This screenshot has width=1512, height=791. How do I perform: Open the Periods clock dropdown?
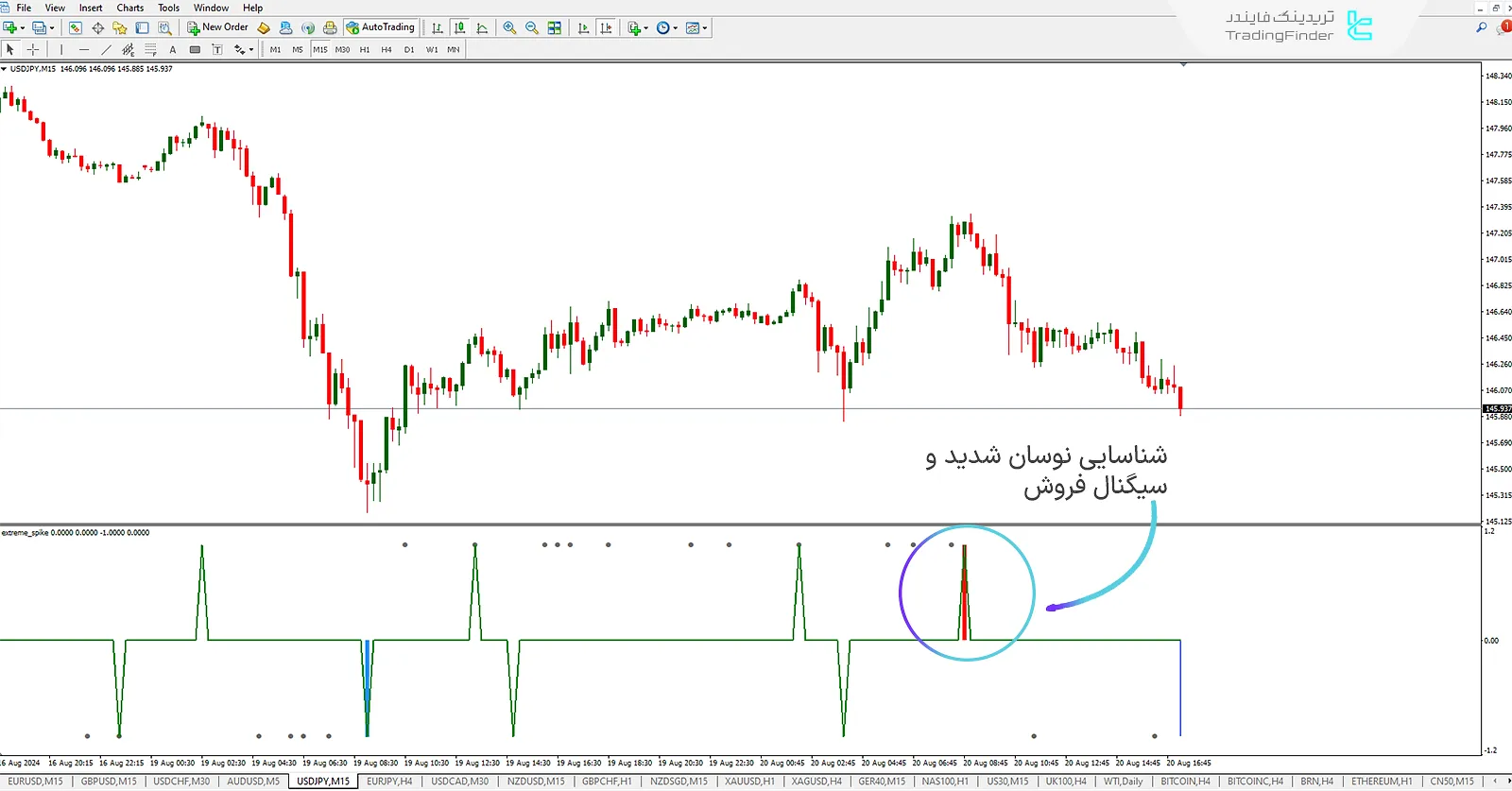666,27
